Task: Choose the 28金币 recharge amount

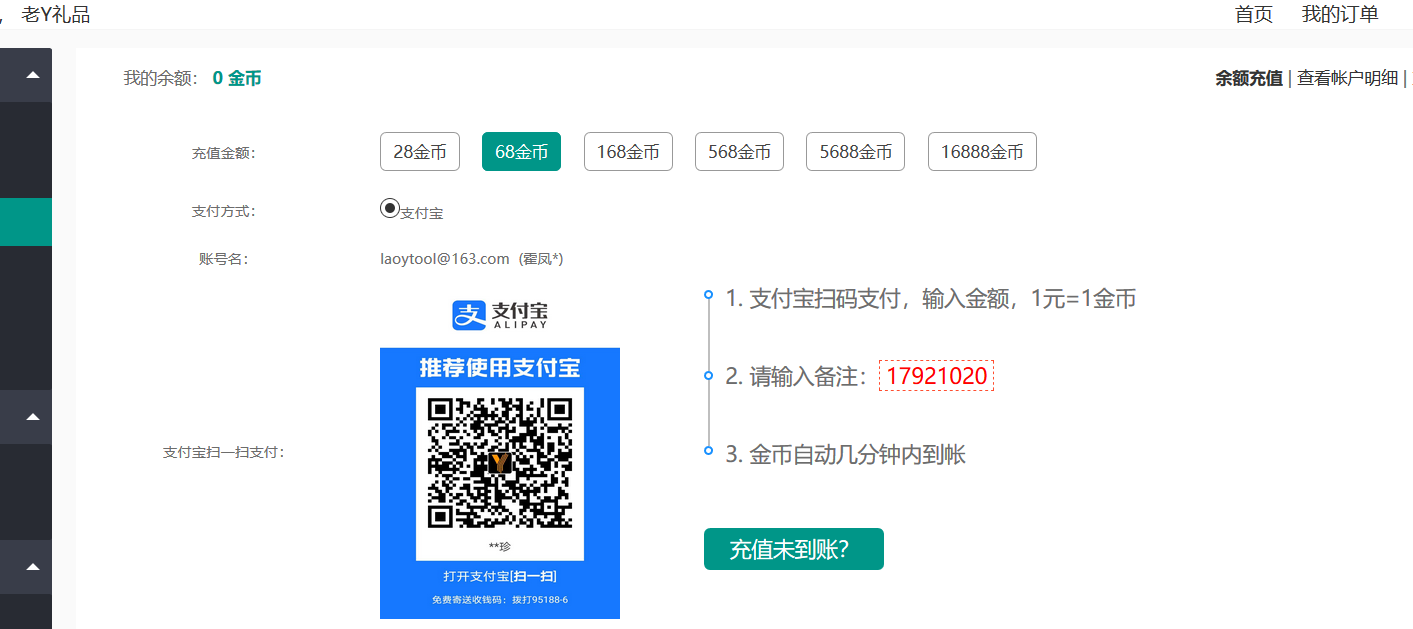Action: 420,152
